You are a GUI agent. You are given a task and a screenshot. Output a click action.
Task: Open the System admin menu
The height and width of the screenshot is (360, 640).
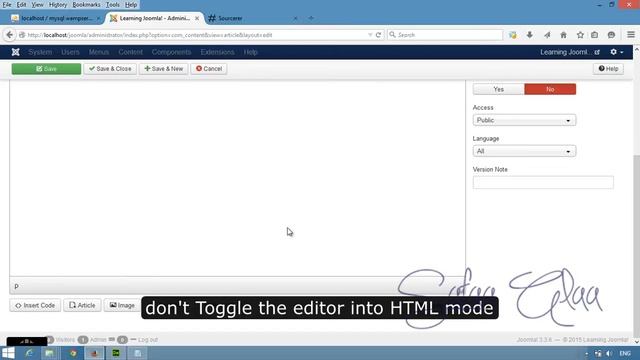(40, 52)
